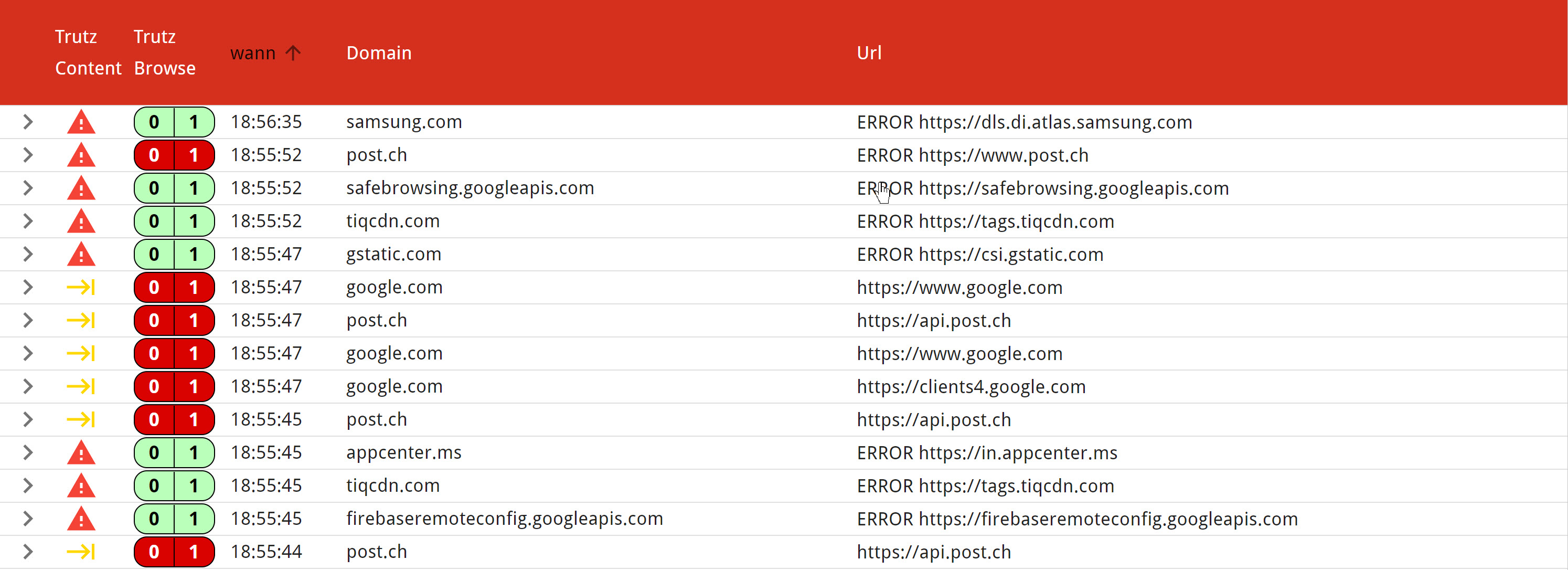Screen dimensions: 1568x570
Task: Click the yellow redirect arrow for clients4.google.com
Action: click(x=81, y=387)
